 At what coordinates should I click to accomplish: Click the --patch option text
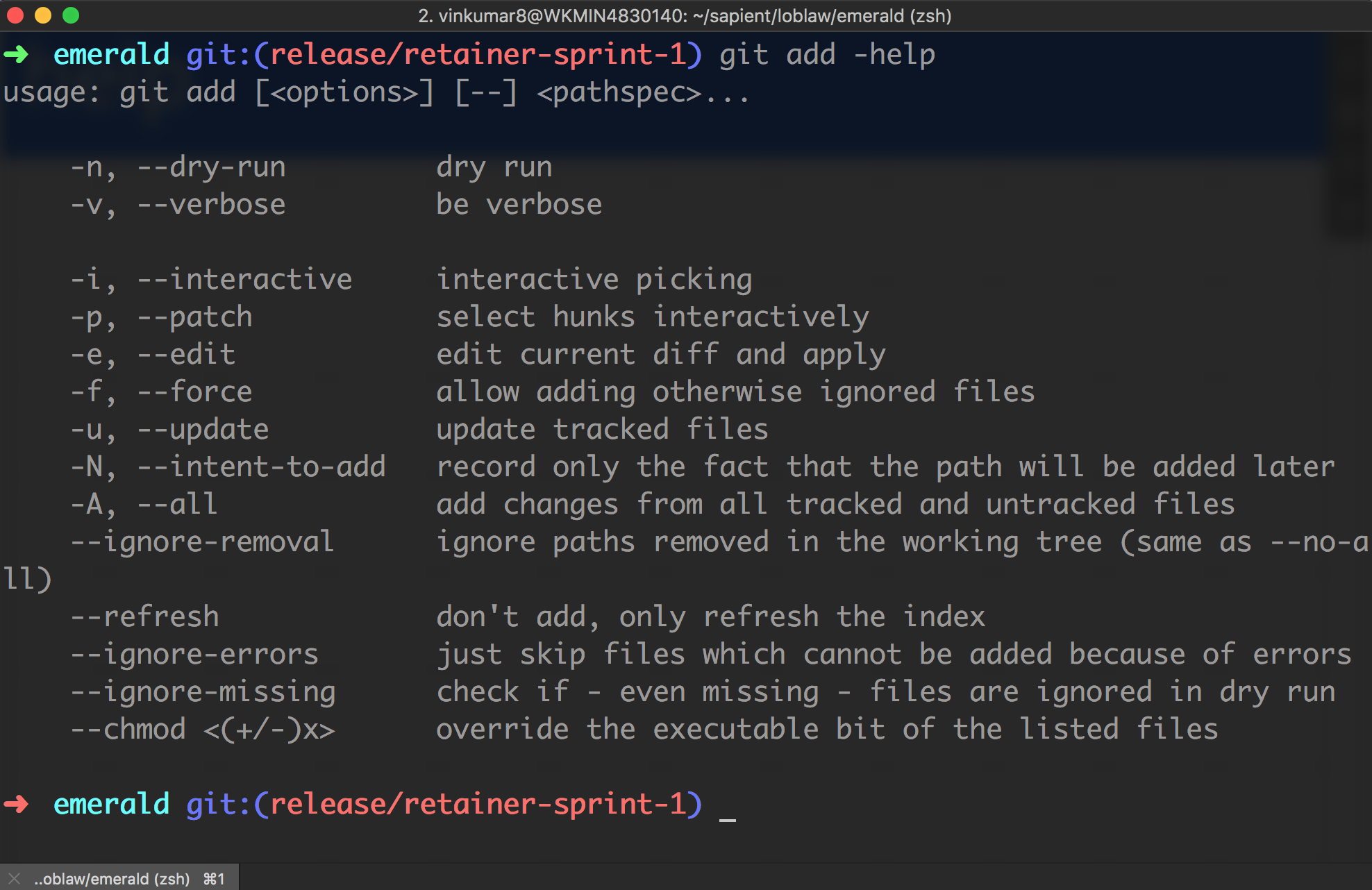pos(194,317)
